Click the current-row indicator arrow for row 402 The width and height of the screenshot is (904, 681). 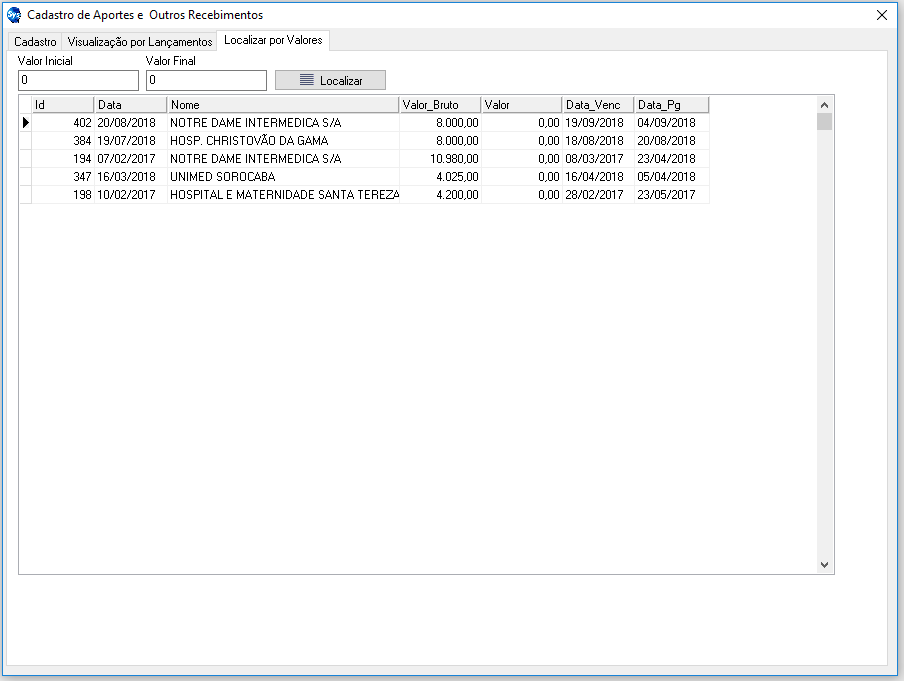coord(26,123)
